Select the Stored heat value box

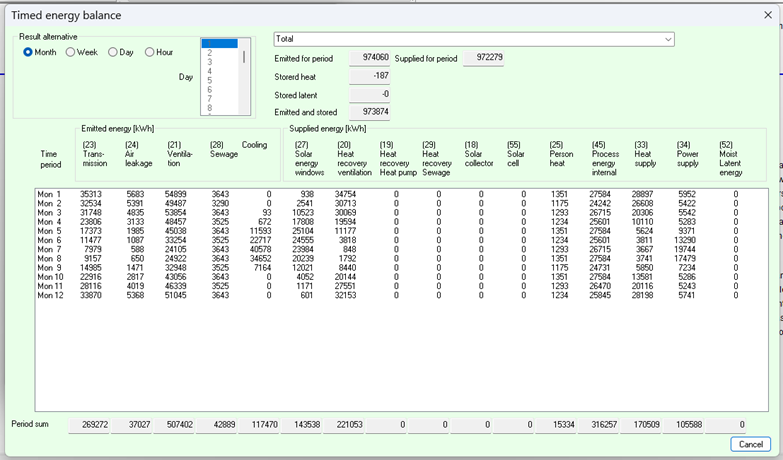[x=369, y=76]
